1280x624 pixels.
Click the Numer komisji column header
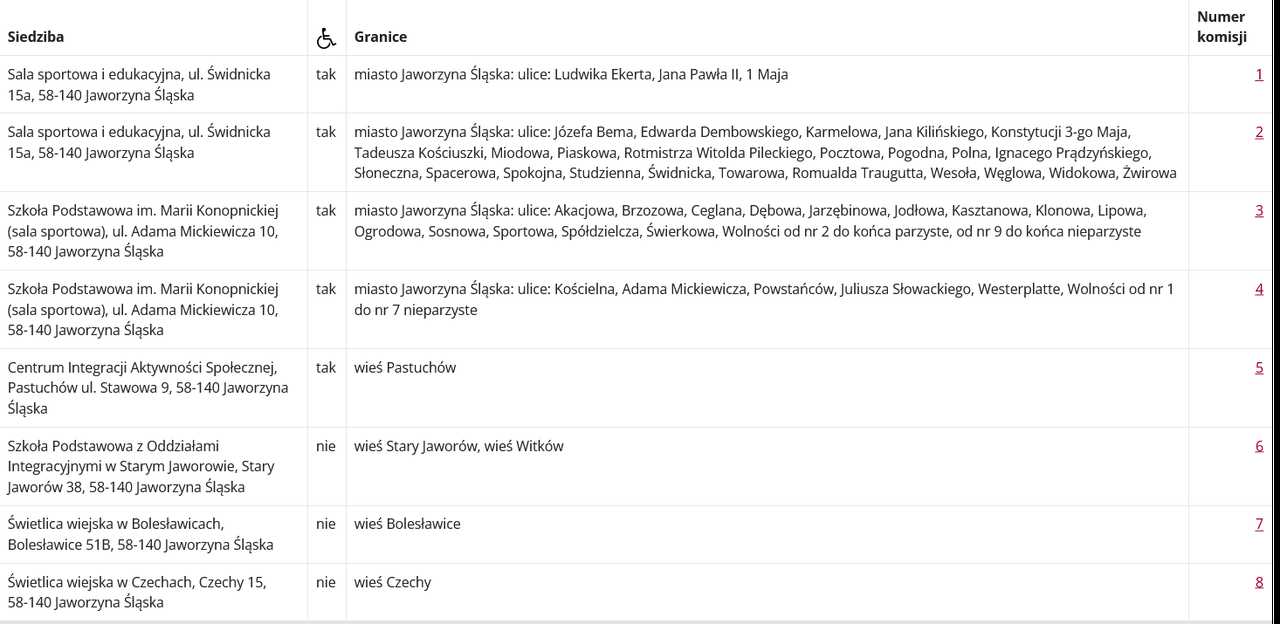click(1222, 27)
